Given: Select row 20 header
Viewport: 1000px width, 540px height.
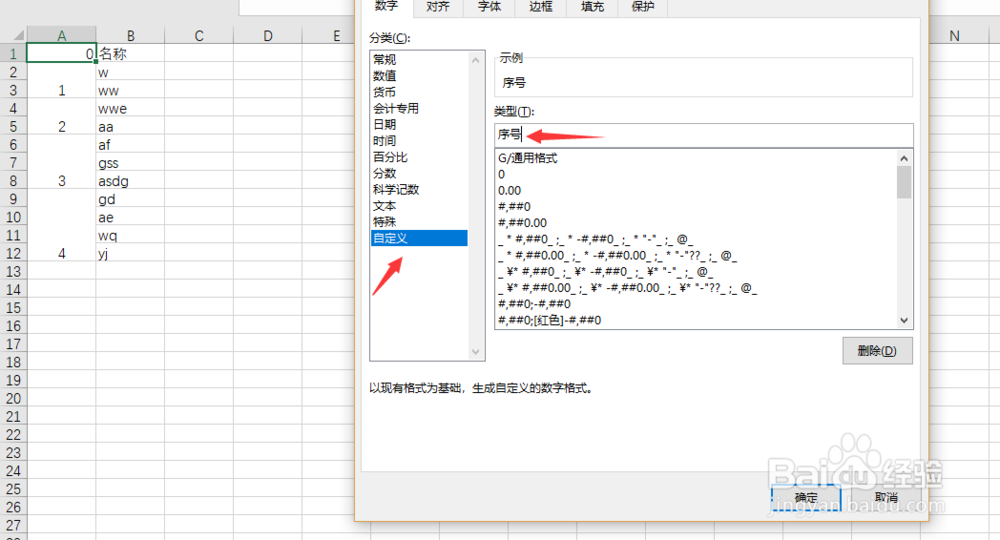Looking at the screenshot, I should click(x=13, y=398).
